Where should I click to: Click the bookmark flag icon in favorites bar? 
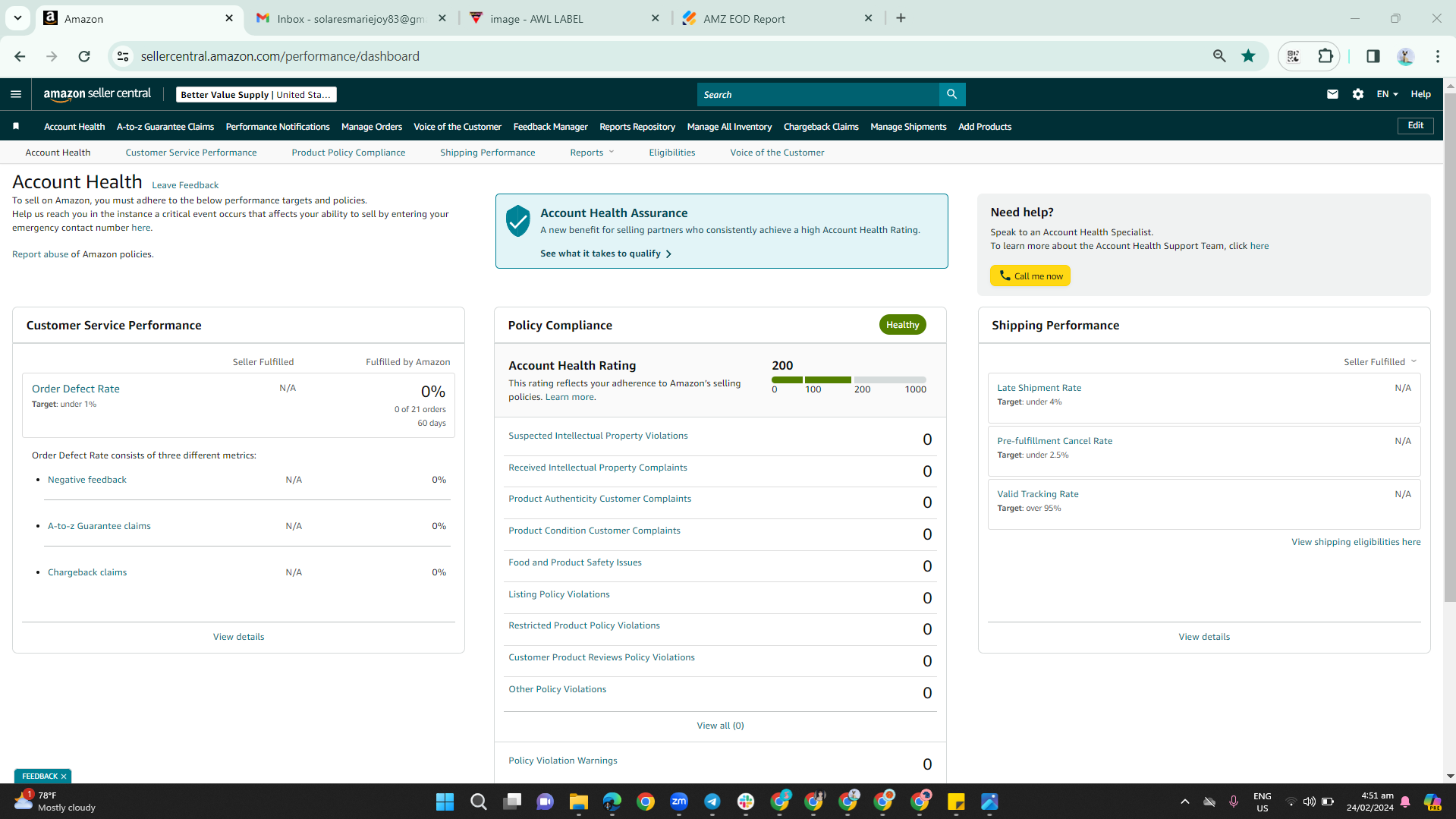tap(16, 126)
